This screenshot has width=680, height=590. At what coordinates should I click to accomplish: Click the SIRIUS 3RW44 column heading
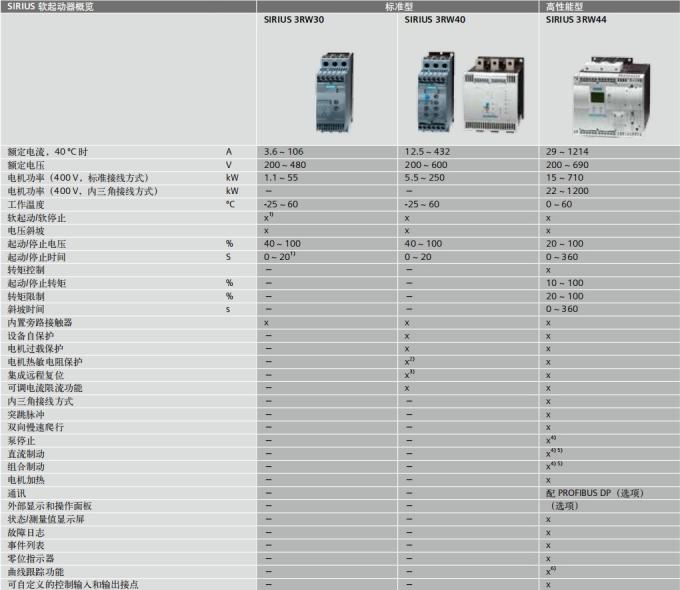[576, 20]
